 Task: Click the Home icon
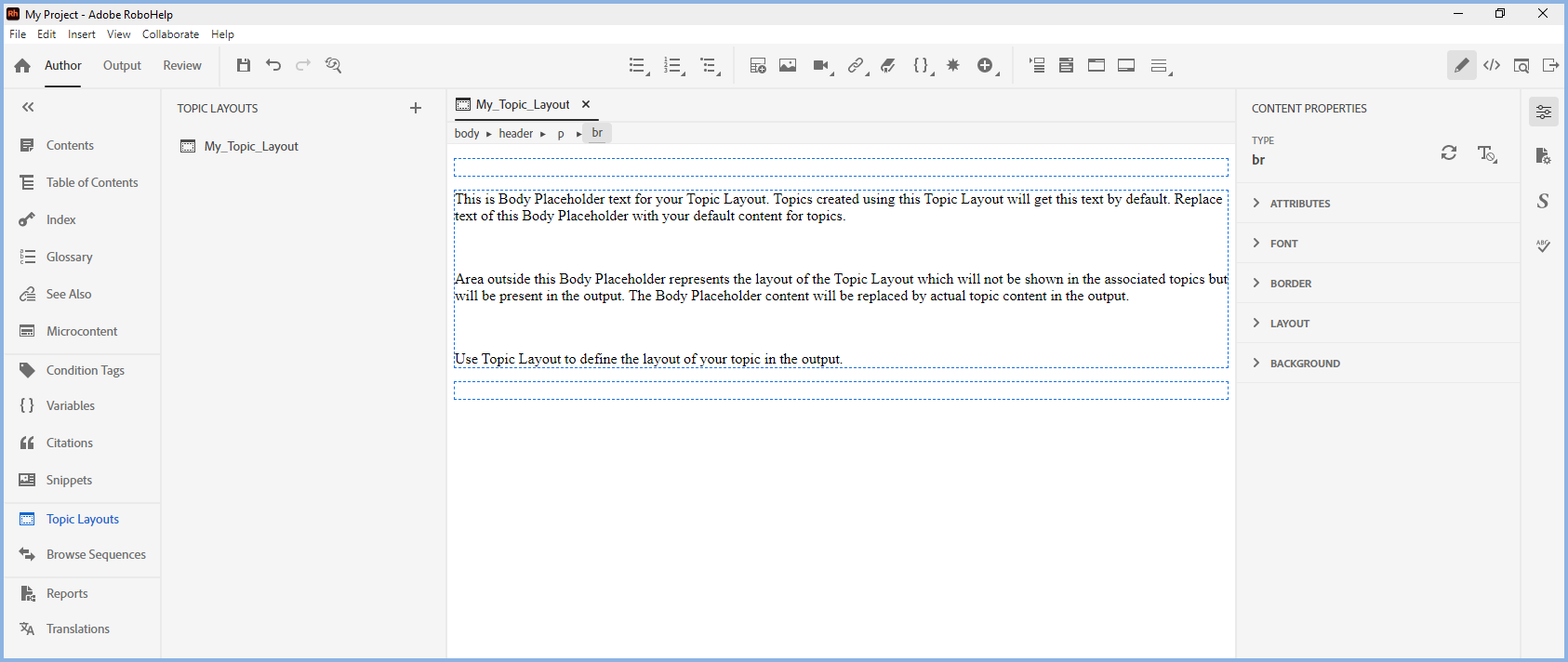coord(22,65)
